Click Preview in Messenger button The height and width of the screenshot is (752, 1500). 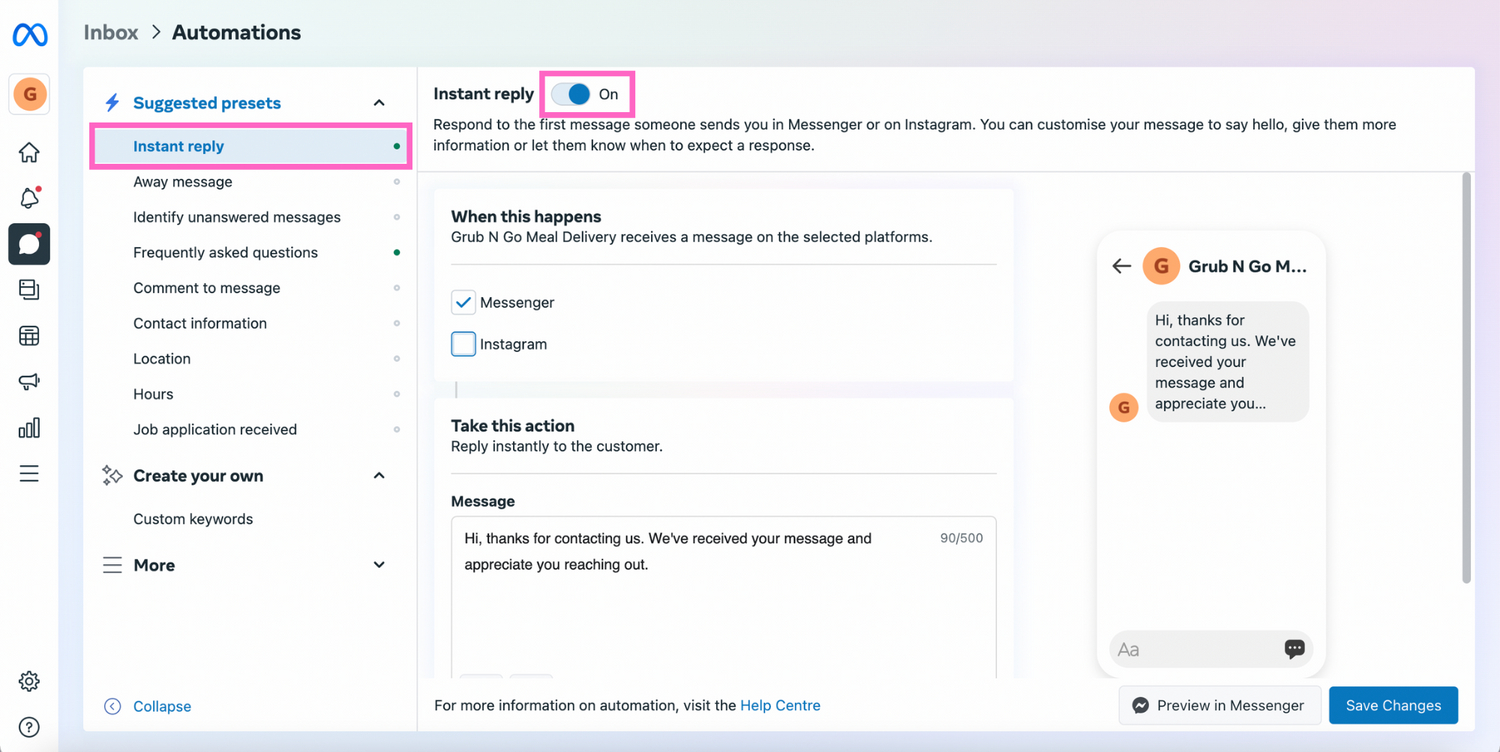(1220, 706)
